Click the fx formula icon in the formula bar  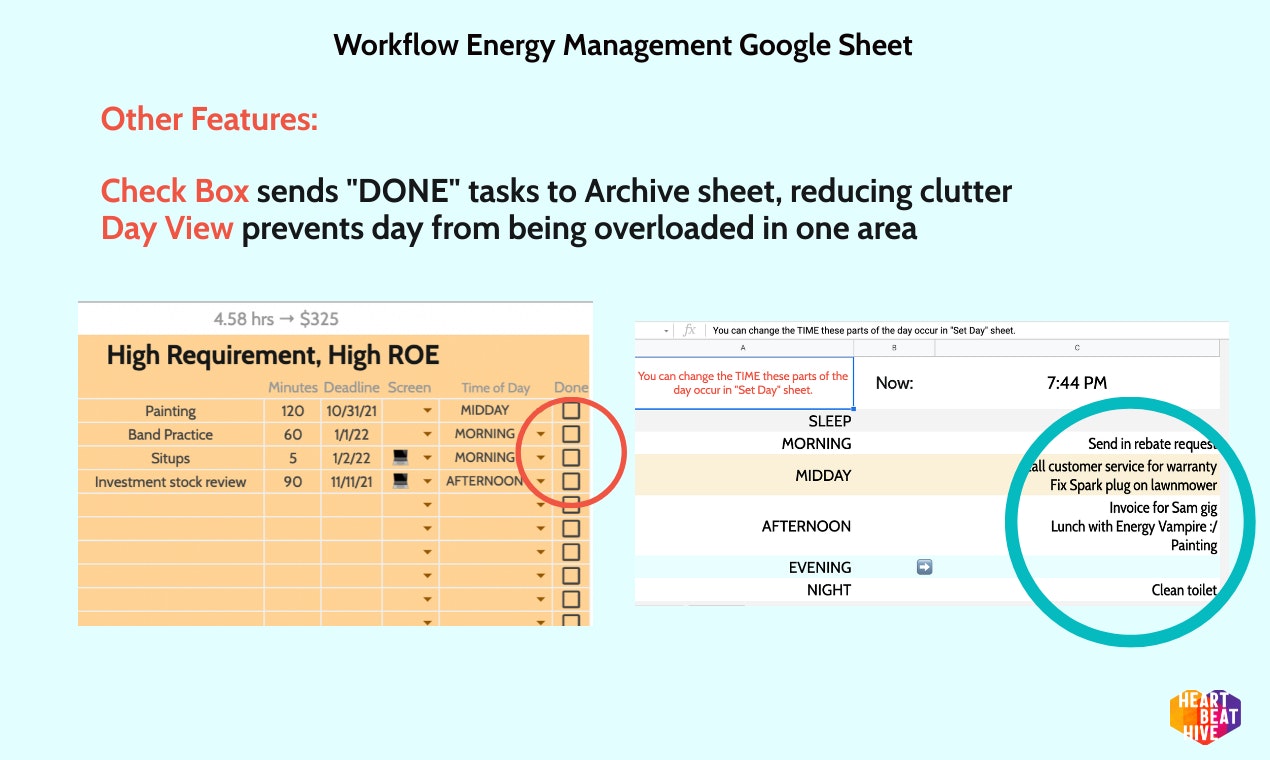tap(689, 330)
